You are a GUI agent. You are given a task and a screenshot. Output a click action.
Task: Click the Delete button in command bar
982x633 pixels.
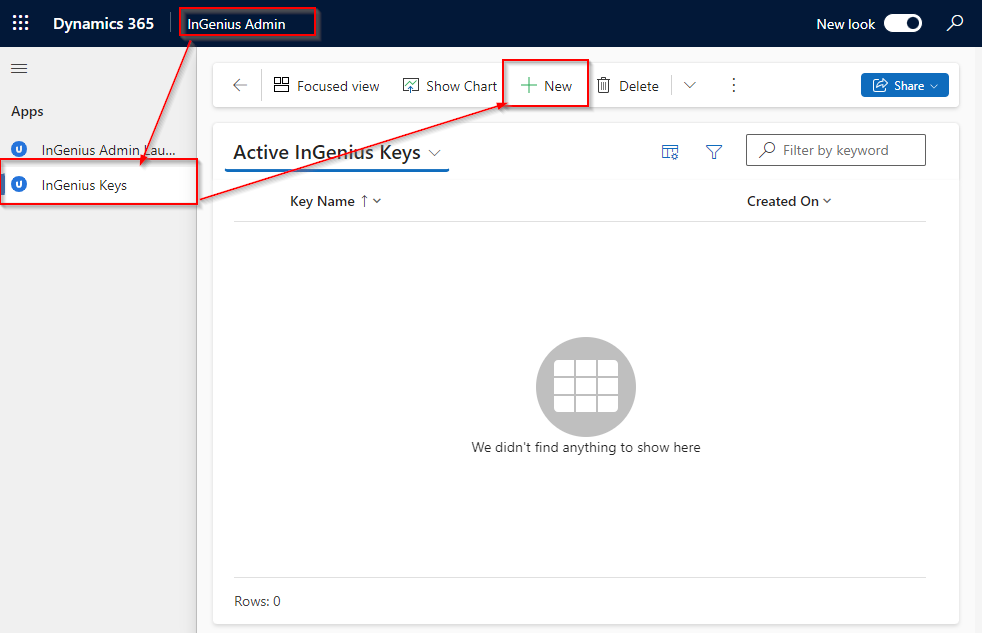628,86
